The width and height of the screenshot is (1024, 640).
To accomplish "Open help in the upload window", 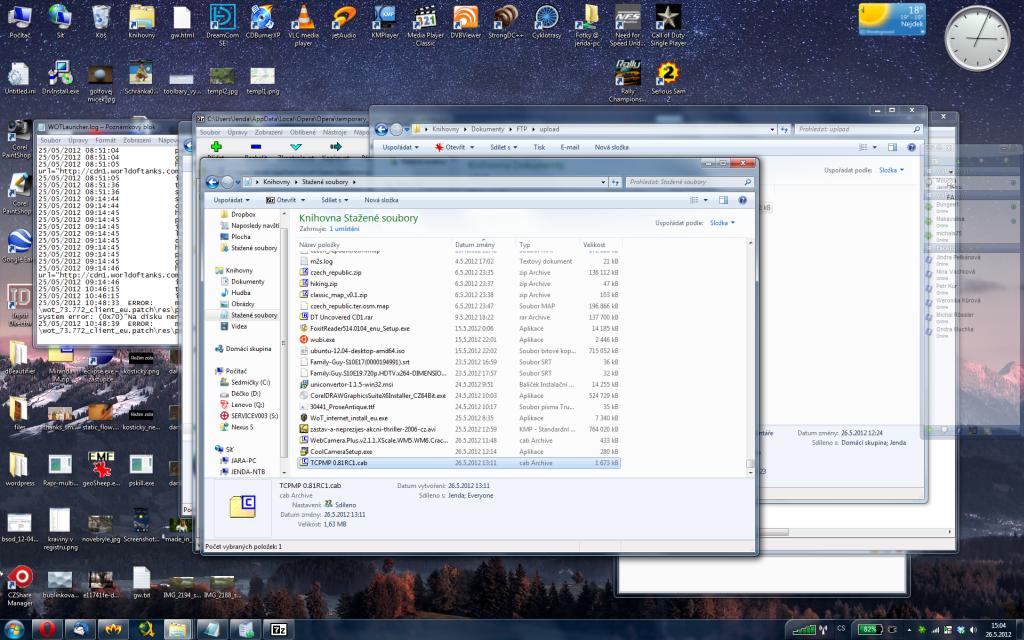I will [x=911, y=148].
